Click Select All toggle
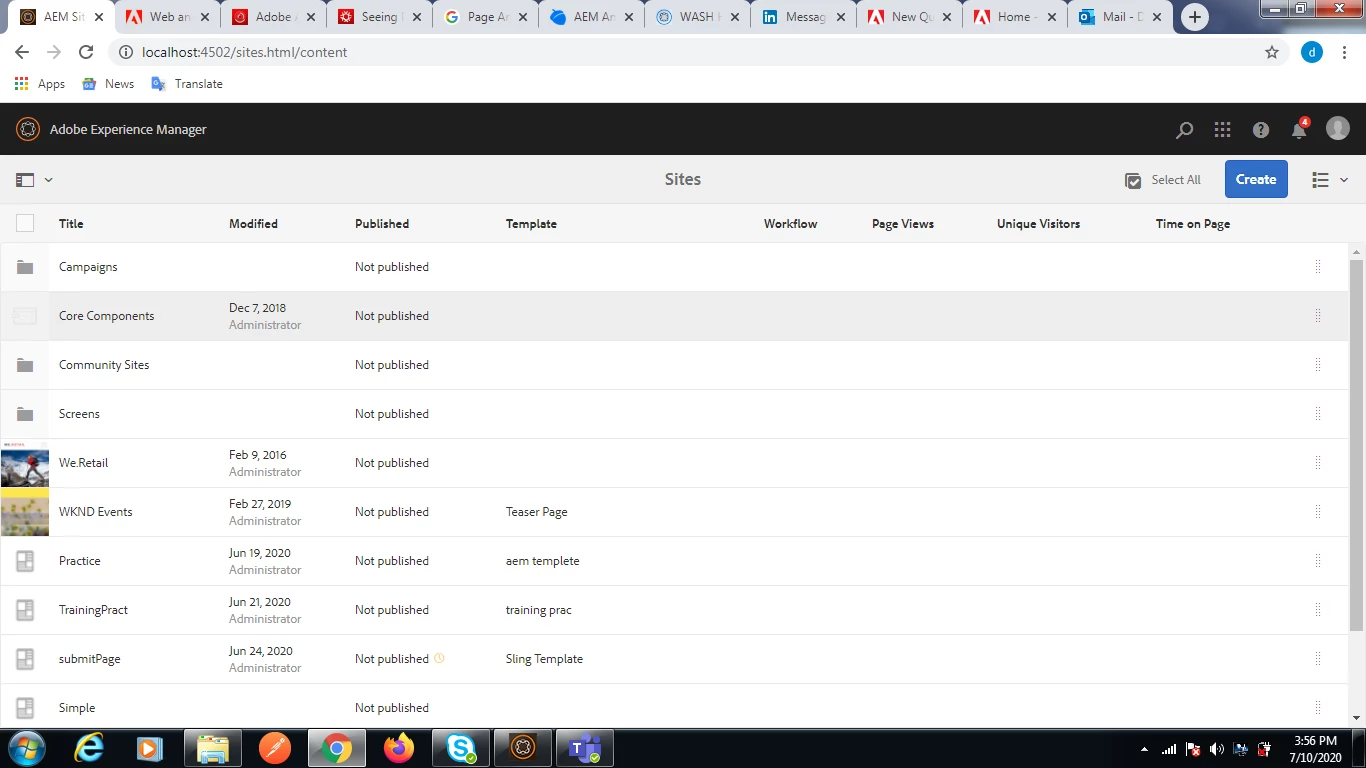 [1163, 180]
